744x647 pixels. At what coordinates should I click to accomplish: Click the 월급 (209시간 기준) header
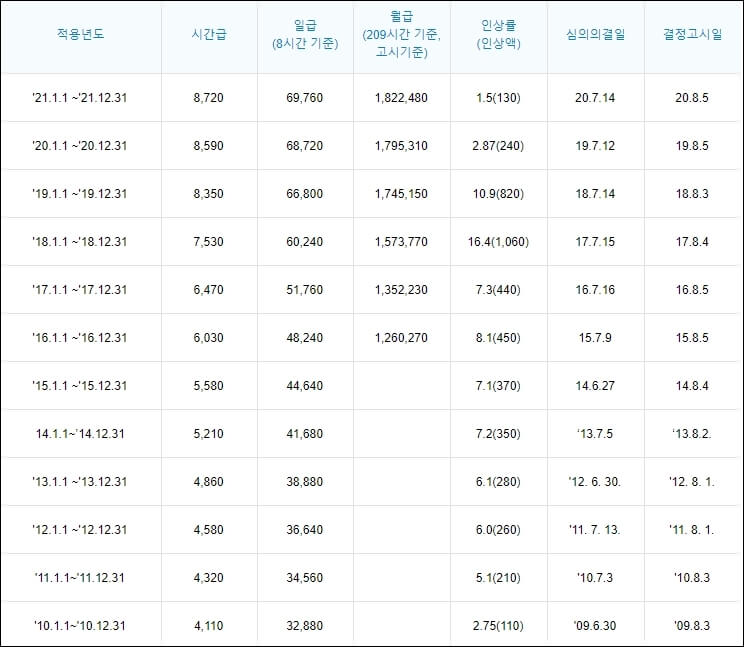401,34
